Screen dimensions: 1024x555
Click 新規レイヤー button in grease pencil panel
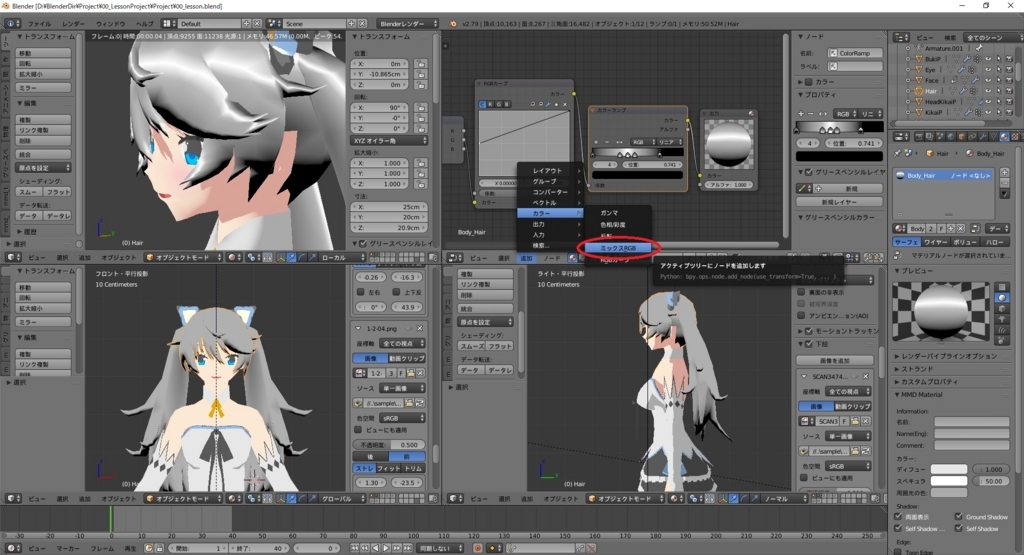pyautogui.click(x=839, y=202)
